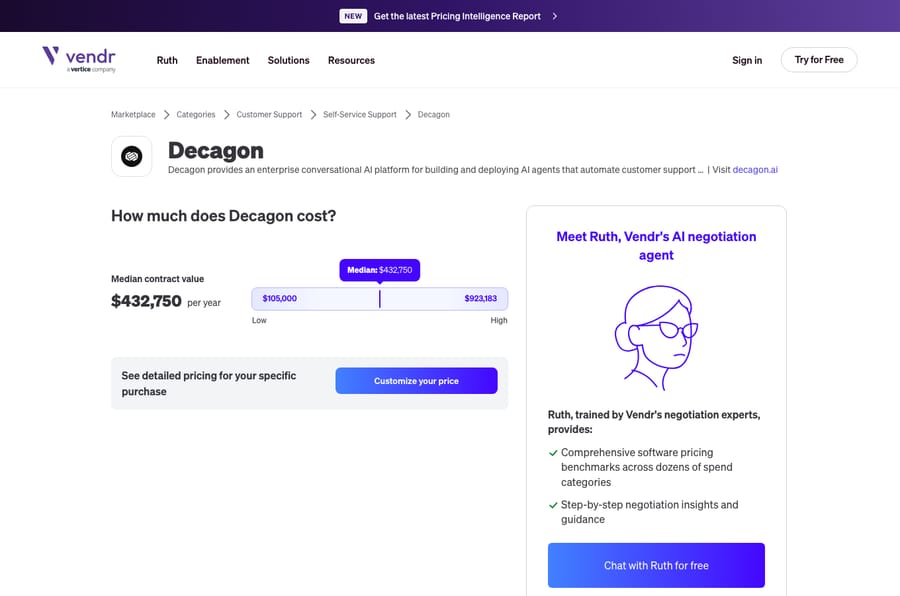Click the Customize your price button
900x596 pixels.
coord(416,381)
